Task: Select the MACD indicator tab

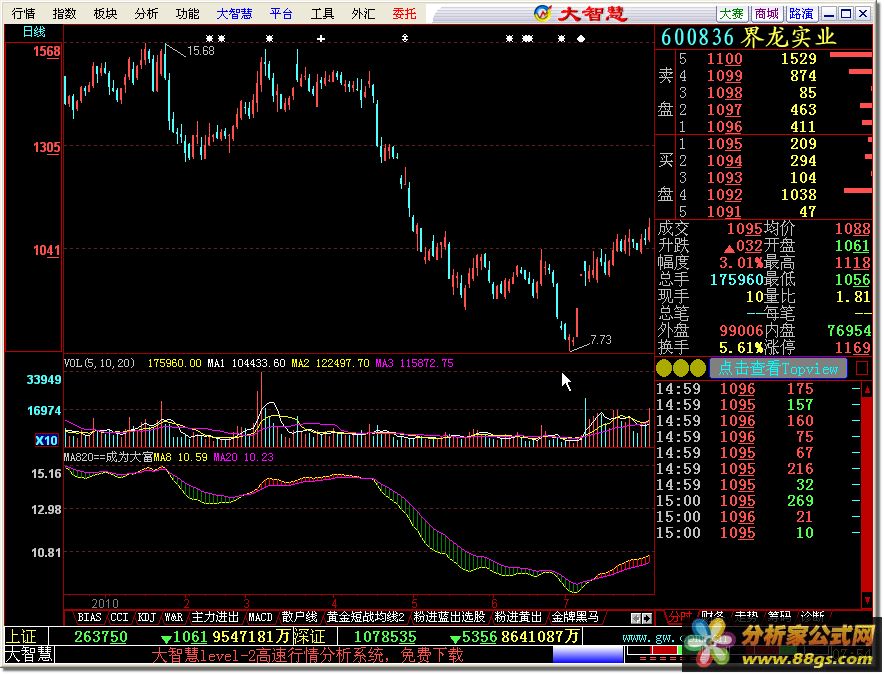Action: [260, 617]
